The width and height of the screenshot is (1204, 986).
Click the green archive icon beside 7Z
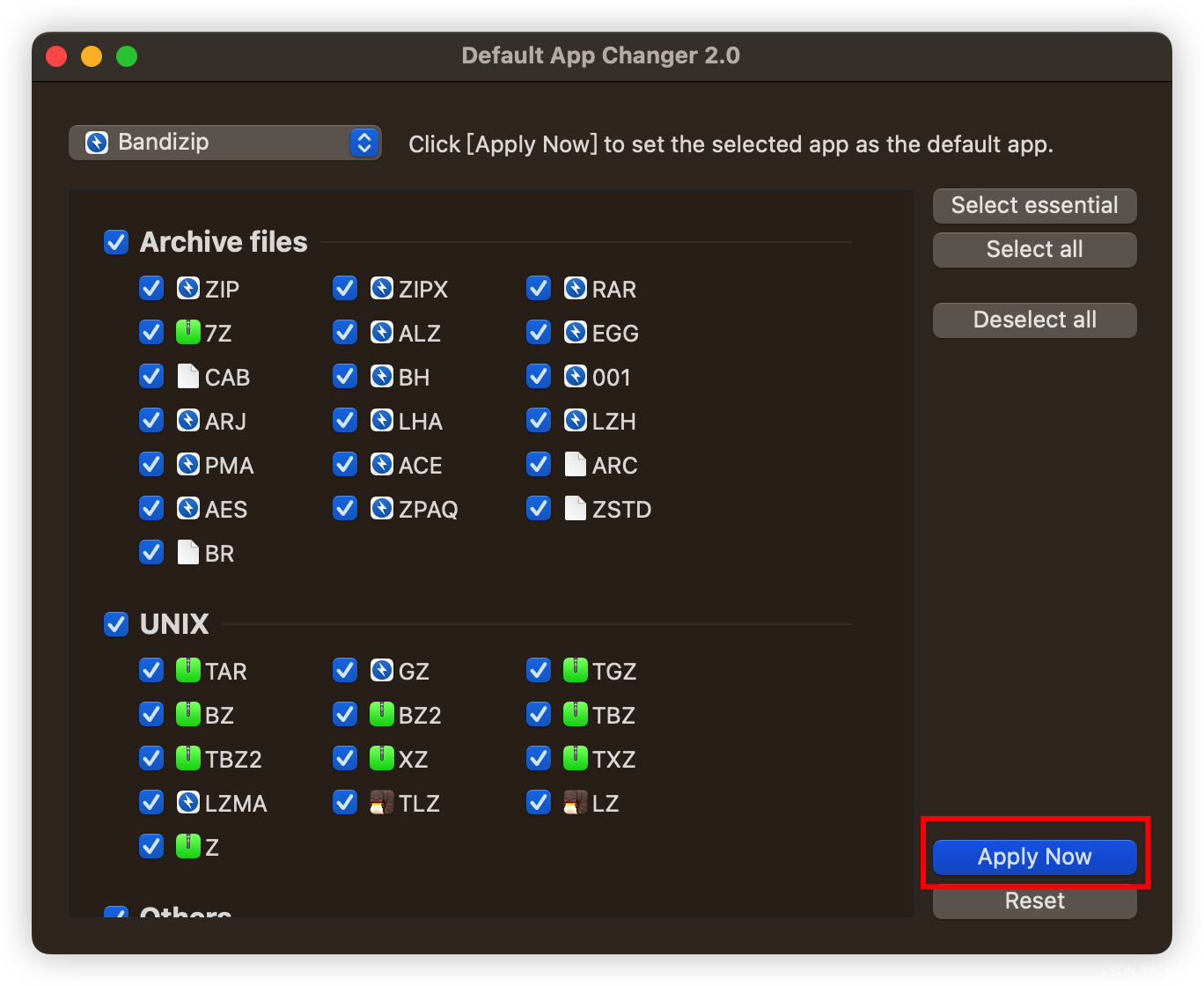[188, 333]
